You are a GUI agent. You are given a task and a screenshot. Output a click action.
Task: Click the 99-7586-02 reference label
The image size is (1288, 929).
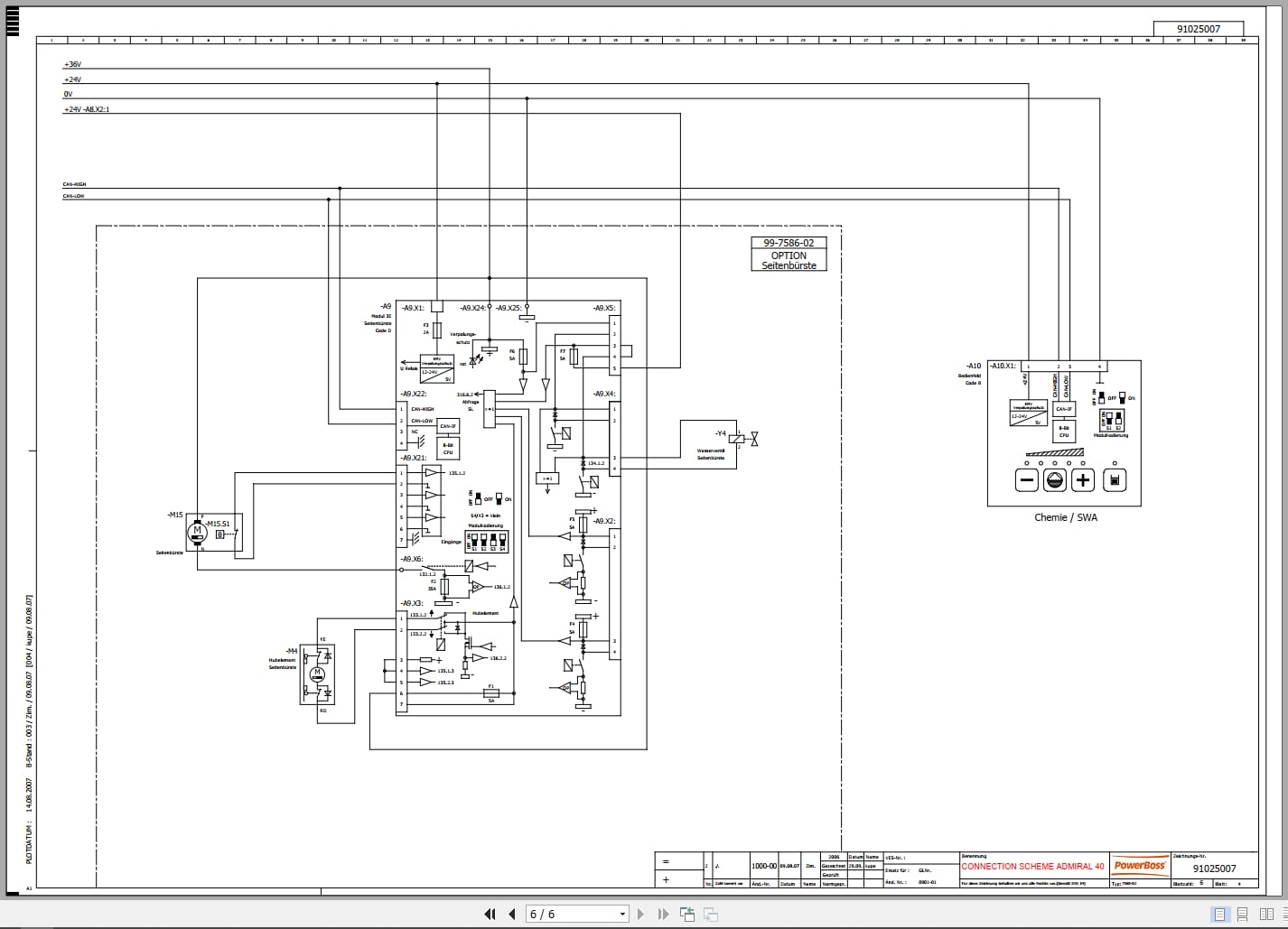pos(788,243)
